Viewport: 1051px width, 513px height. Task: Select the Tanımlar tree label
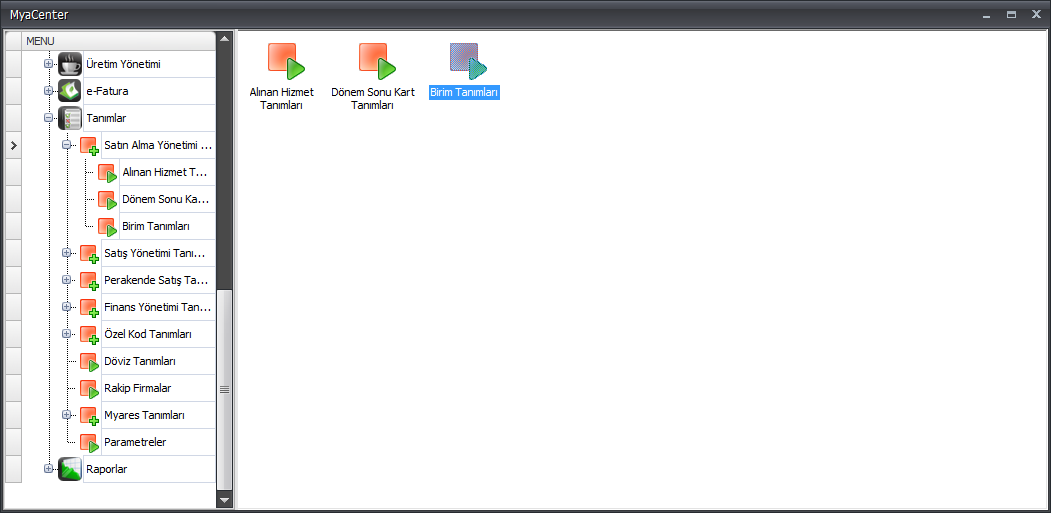pyautogui.click(x=107, y=118)
